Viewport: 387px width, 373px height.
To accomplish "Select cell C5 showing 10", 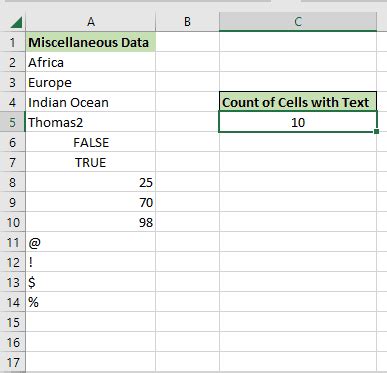I will 298,122.
